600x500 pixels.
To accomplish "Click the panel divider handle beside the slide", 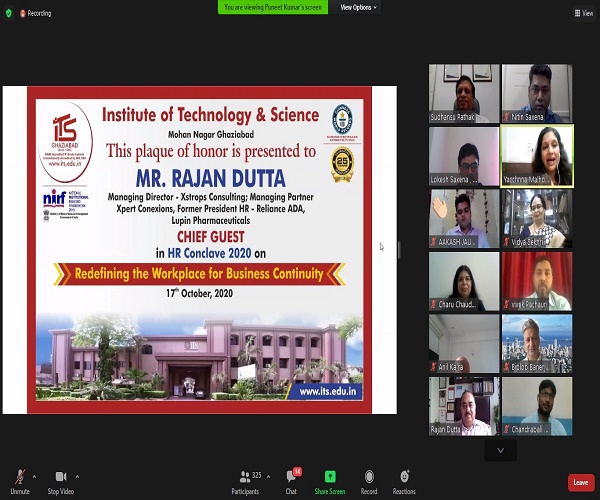I will click(x=399, y=250).
